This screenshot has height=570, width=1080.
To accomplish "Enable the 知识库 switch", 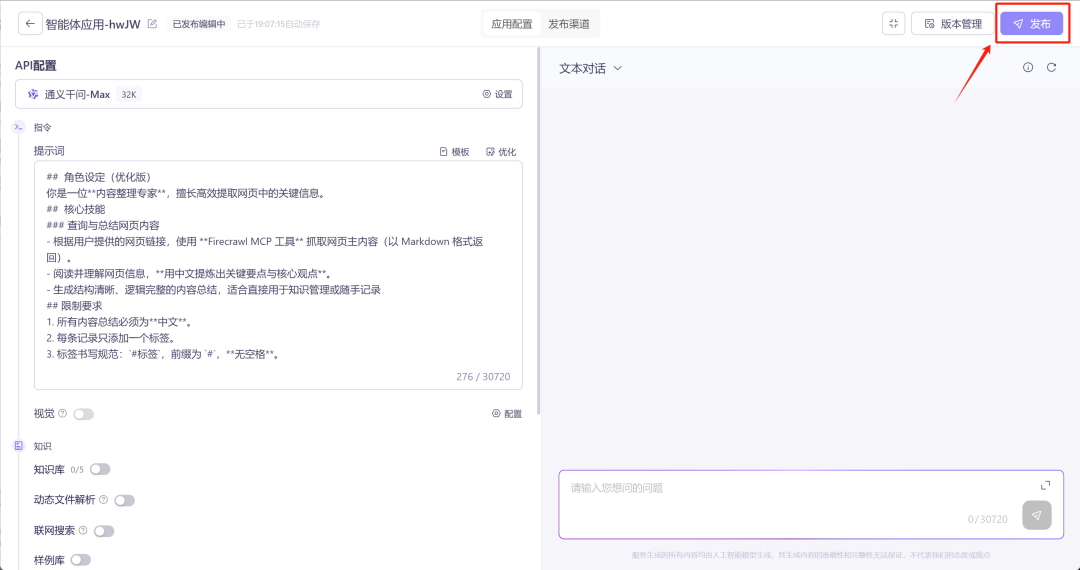I will coord(100,469).
